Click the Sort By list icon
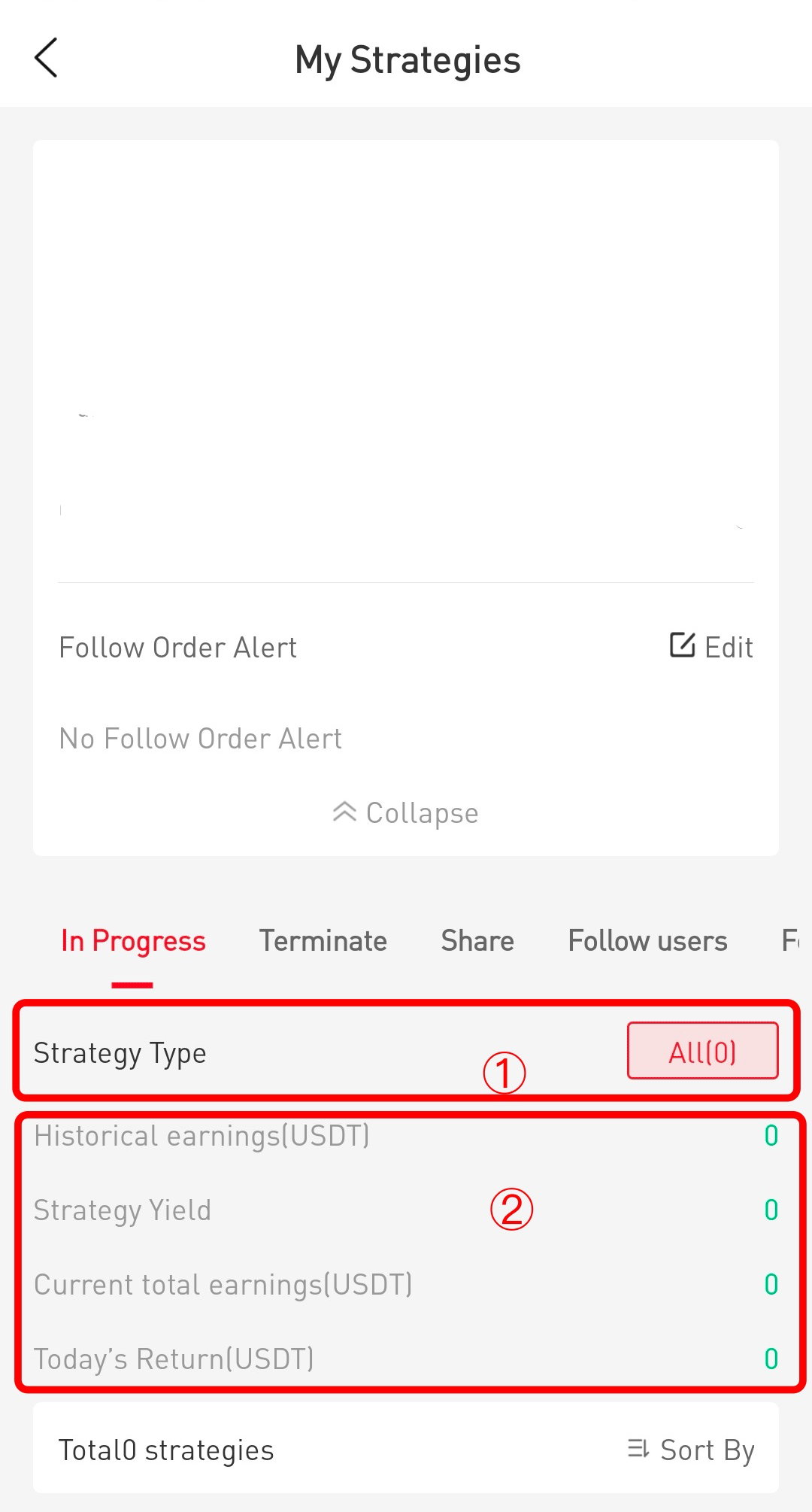This screenshot has width=812, height=1512. coord(638,1448)
